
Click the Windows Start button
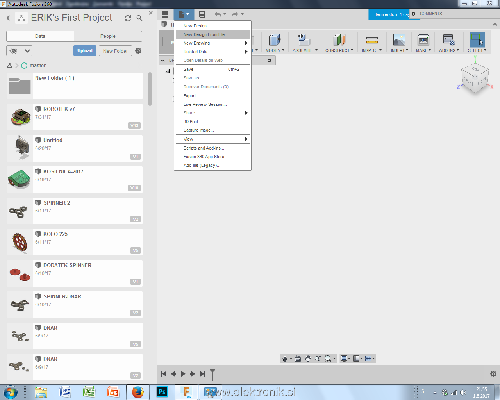pyautogui.click(x=10, y=392)
